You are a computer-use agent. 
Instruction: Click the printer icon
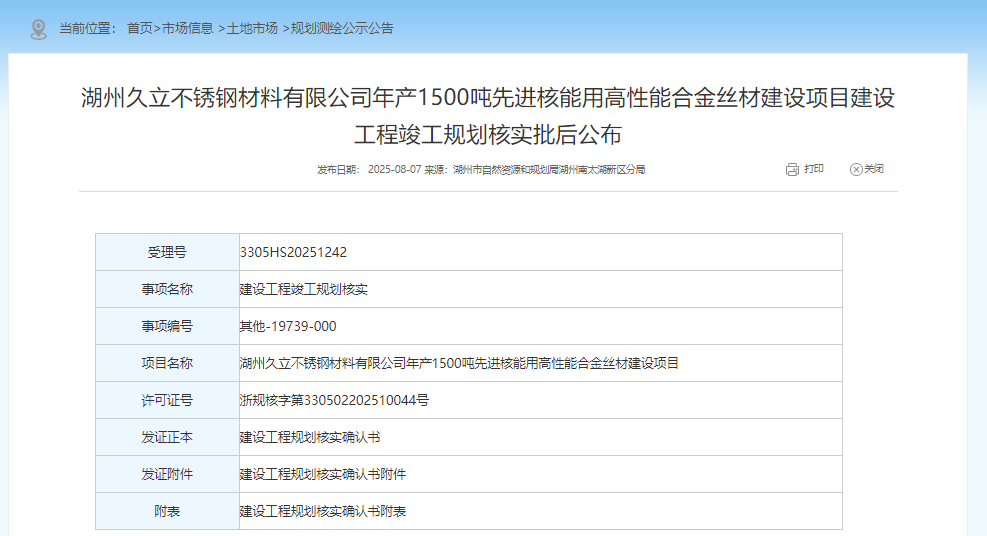pyautogui.click(x=792, y=169)
